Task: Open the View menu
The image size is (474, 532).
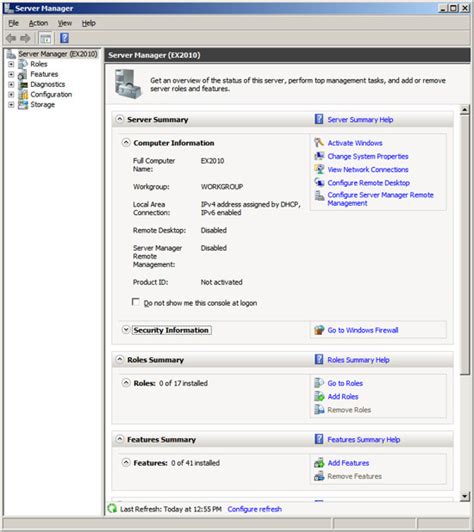Action: 64,23
